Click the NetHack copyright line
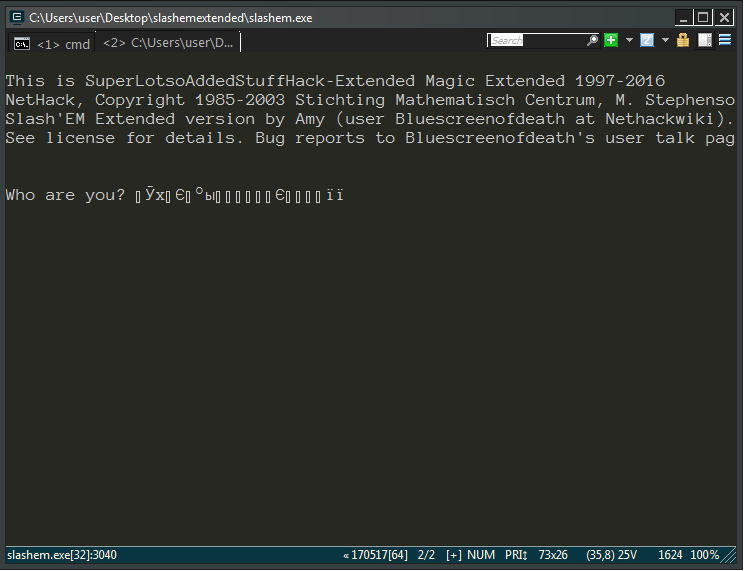Image resolution: width=744 pixels, height=571 pixels. tap(370, 100)
